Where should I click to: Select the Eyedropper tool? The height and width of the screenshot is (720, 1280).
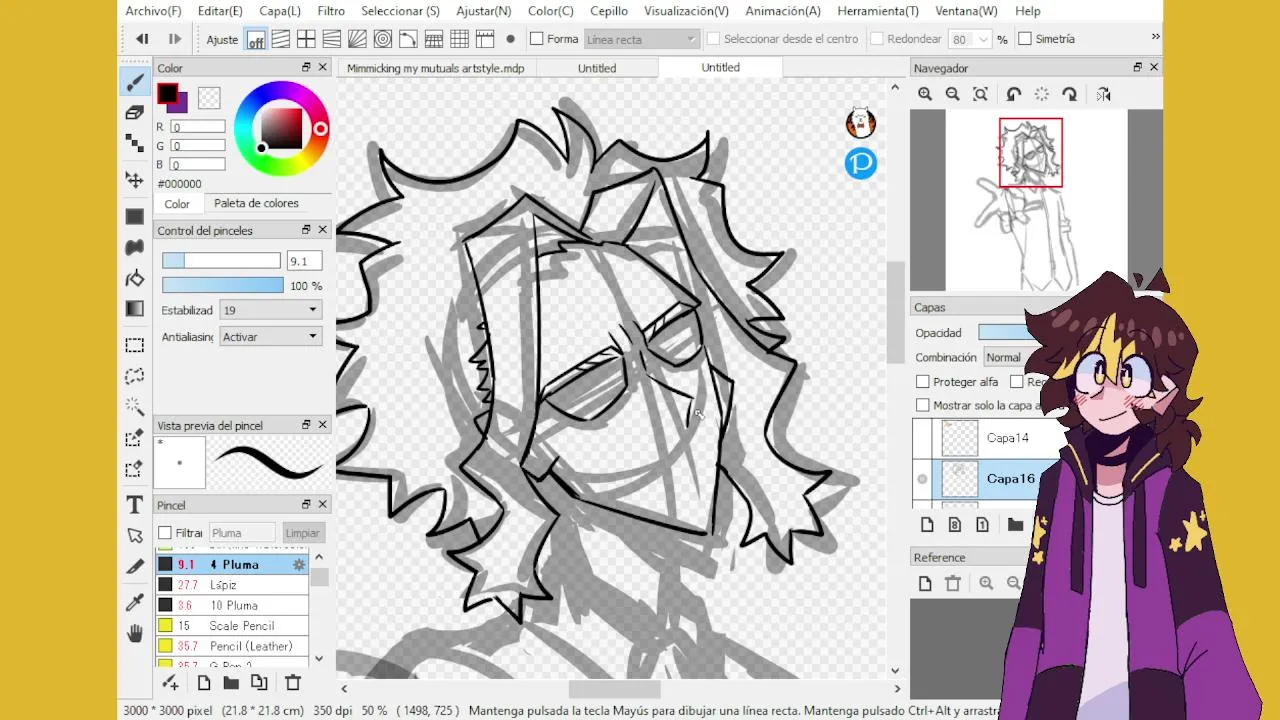[135, 602]
